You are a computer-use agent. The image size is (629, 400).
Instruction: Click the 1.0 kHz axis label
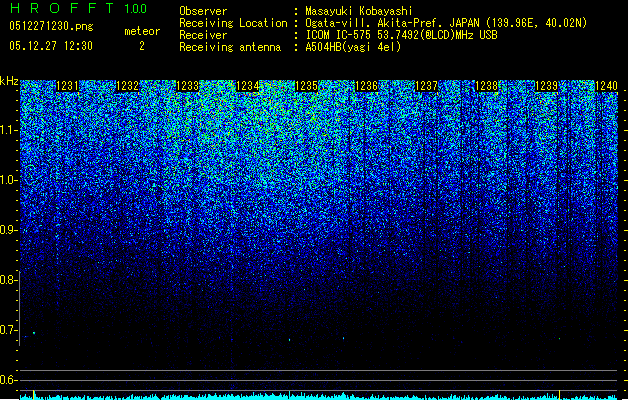(8, 181)
